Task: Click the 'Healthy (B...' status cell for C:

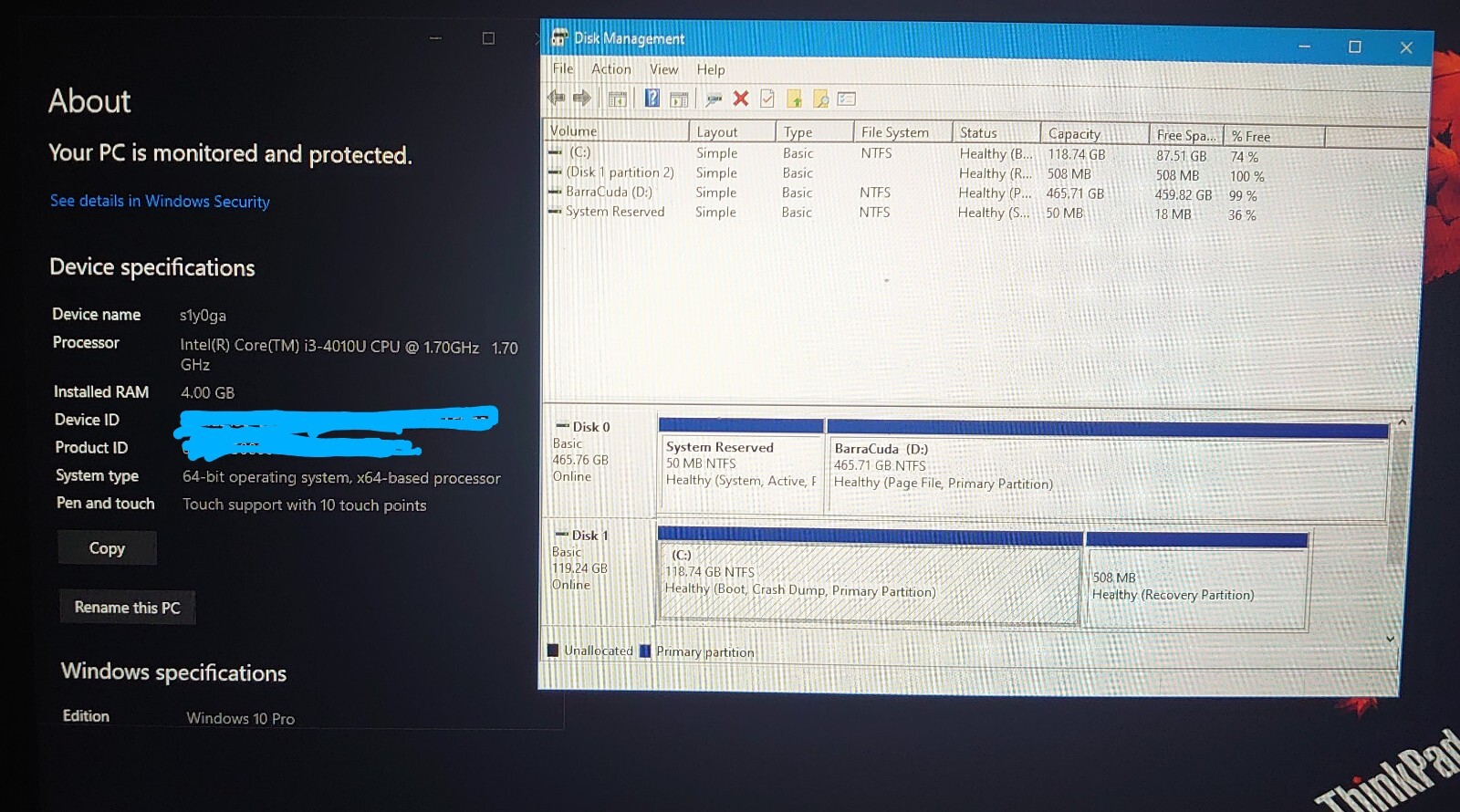Action: (x=996, y=154)
